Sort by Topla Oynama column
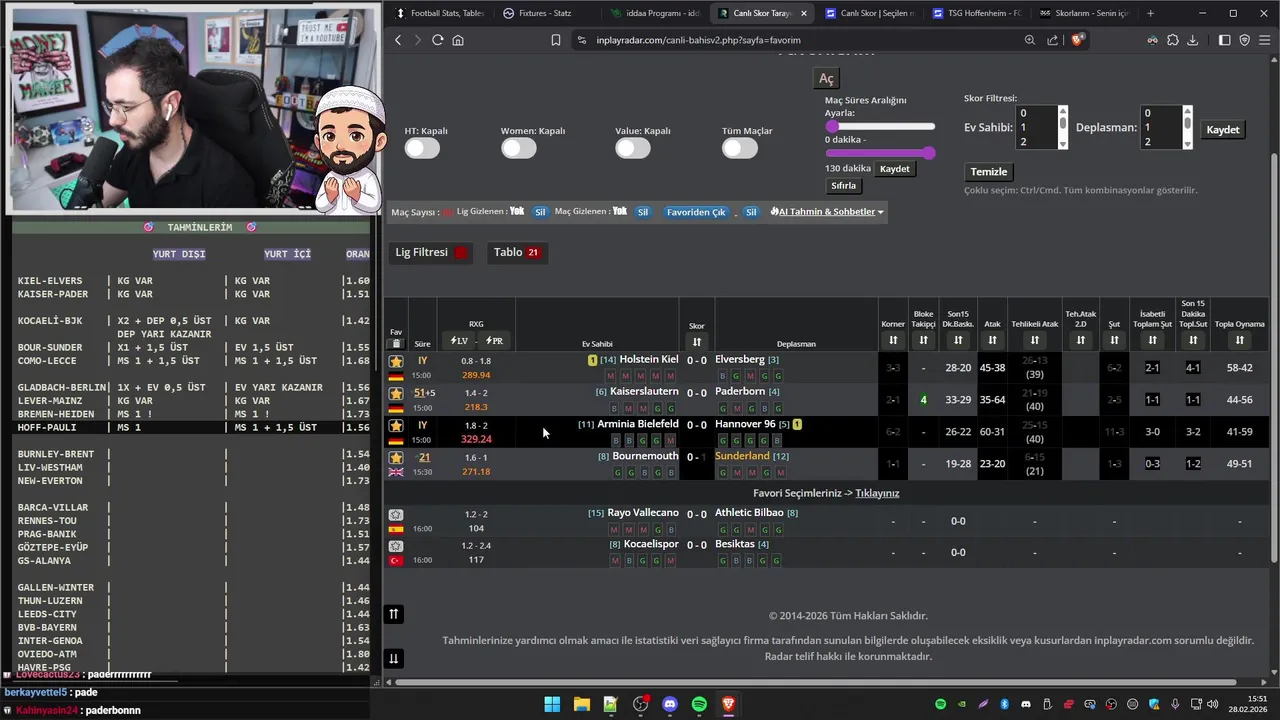Image resolution: width=1280 pixels, height=720 pixels. 1239,341
